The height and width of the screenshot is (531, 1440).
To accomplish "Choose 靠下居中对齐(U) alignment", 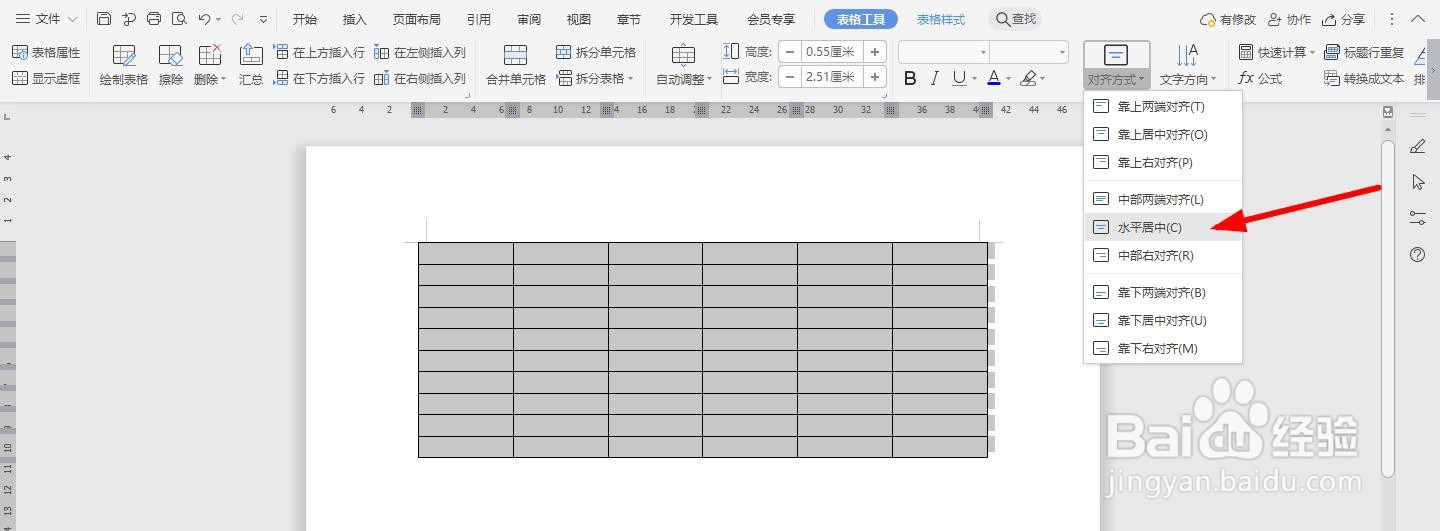I will 1163,321.
